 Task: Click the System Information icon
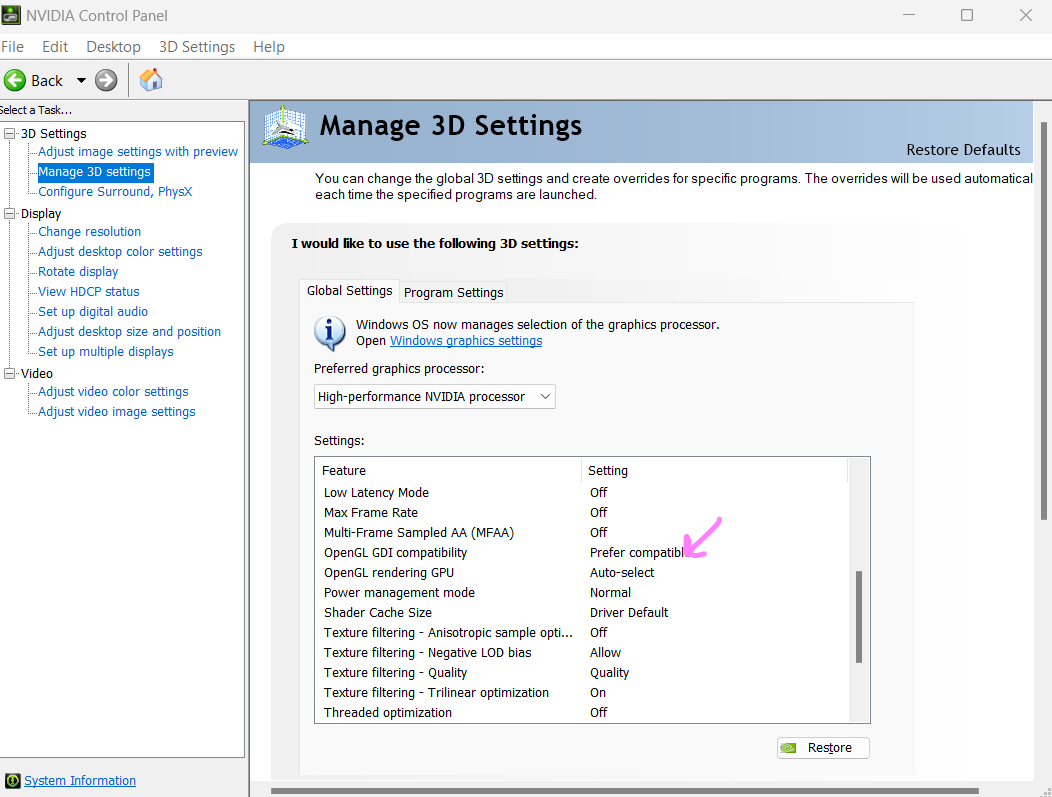[12, 780]
